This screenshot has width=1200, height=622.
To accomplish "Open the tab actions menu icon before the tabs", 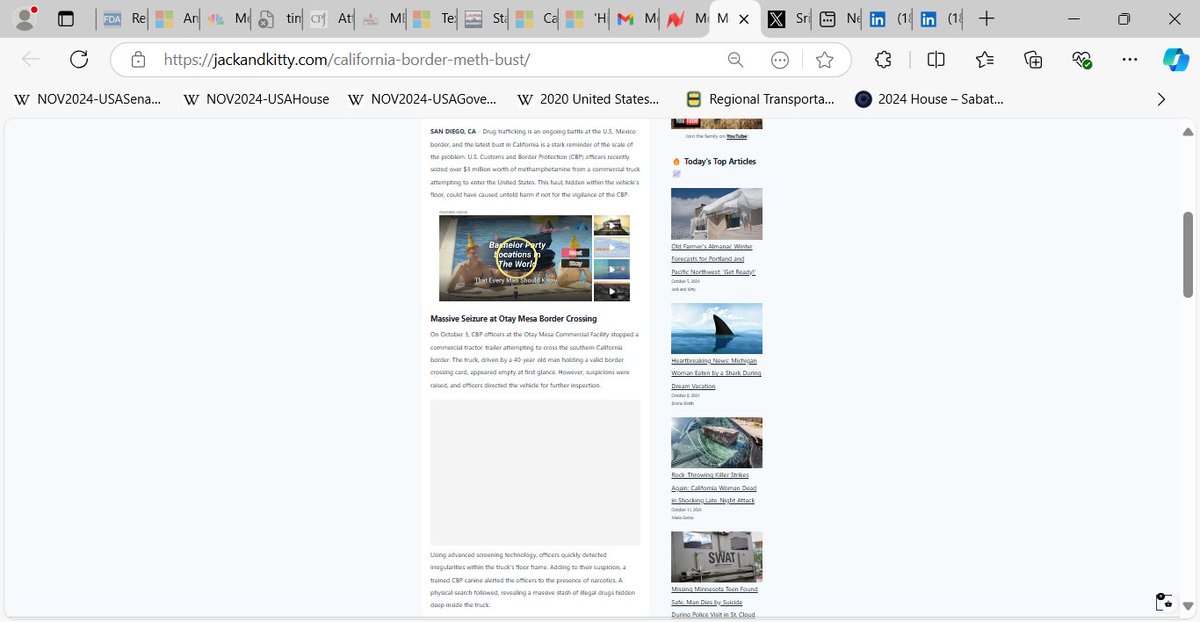I will coord(64,18).
